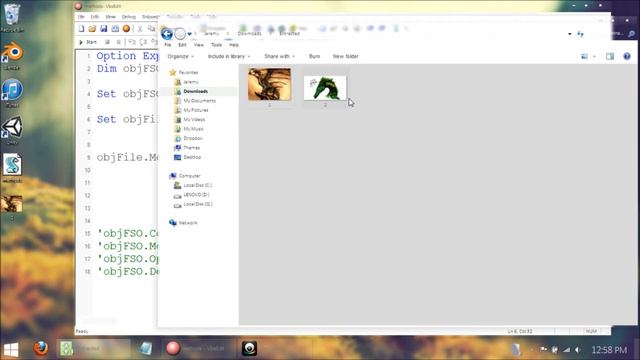Click Save icon in VbsEdit toolbar

pyautogui.click(x=104, y=29)
